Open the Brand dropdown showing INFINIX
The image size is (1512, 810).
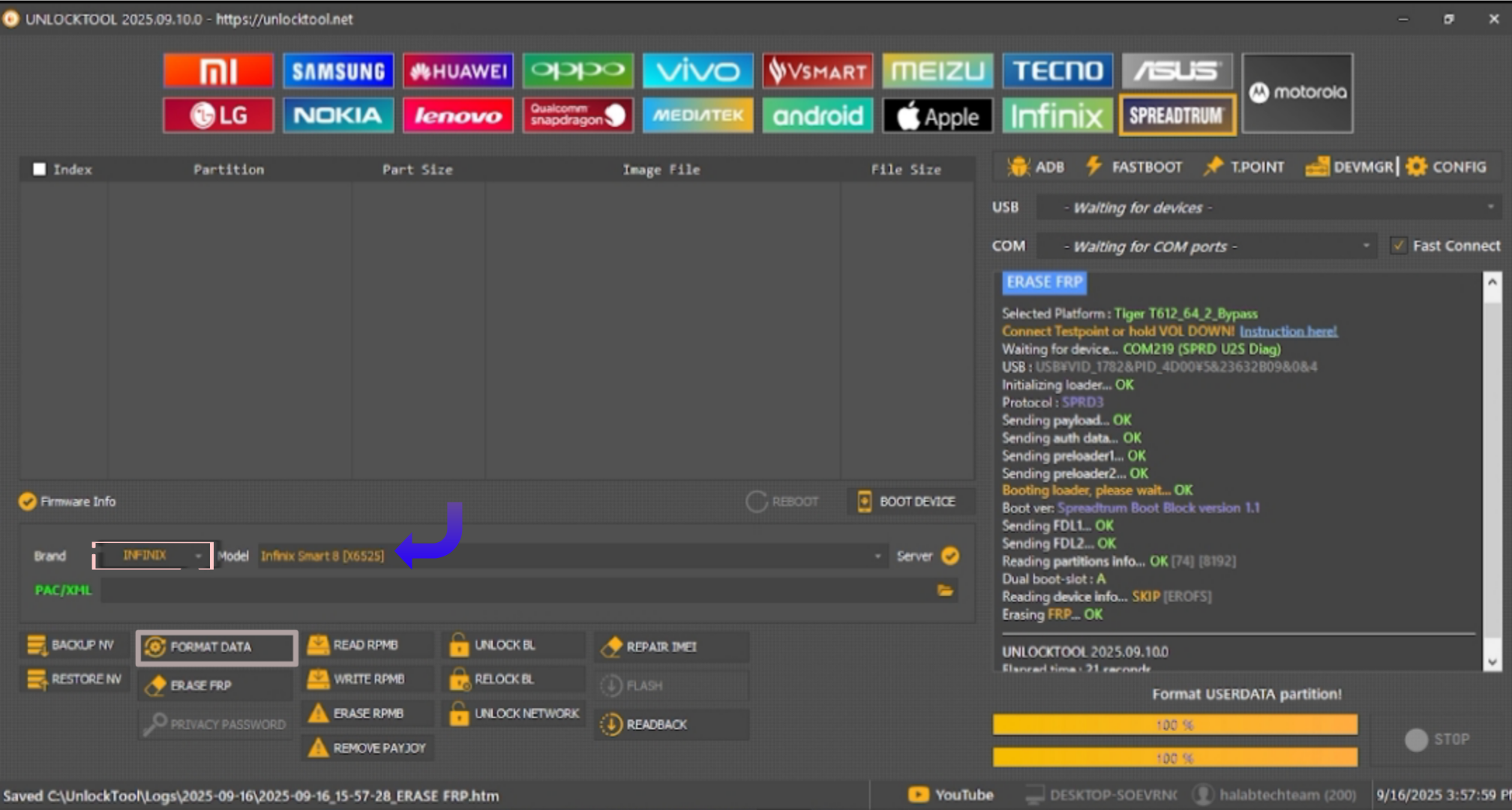point(153,556)
